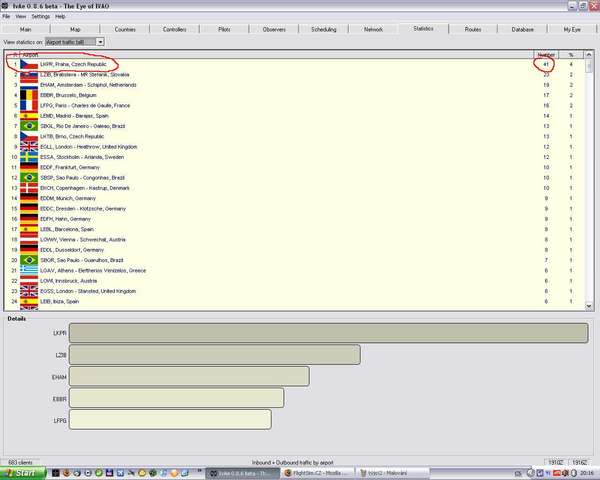Select the EDDL, Dusseldorf, Germany row
Screen dimensions: 600x480
click(295, 250)
